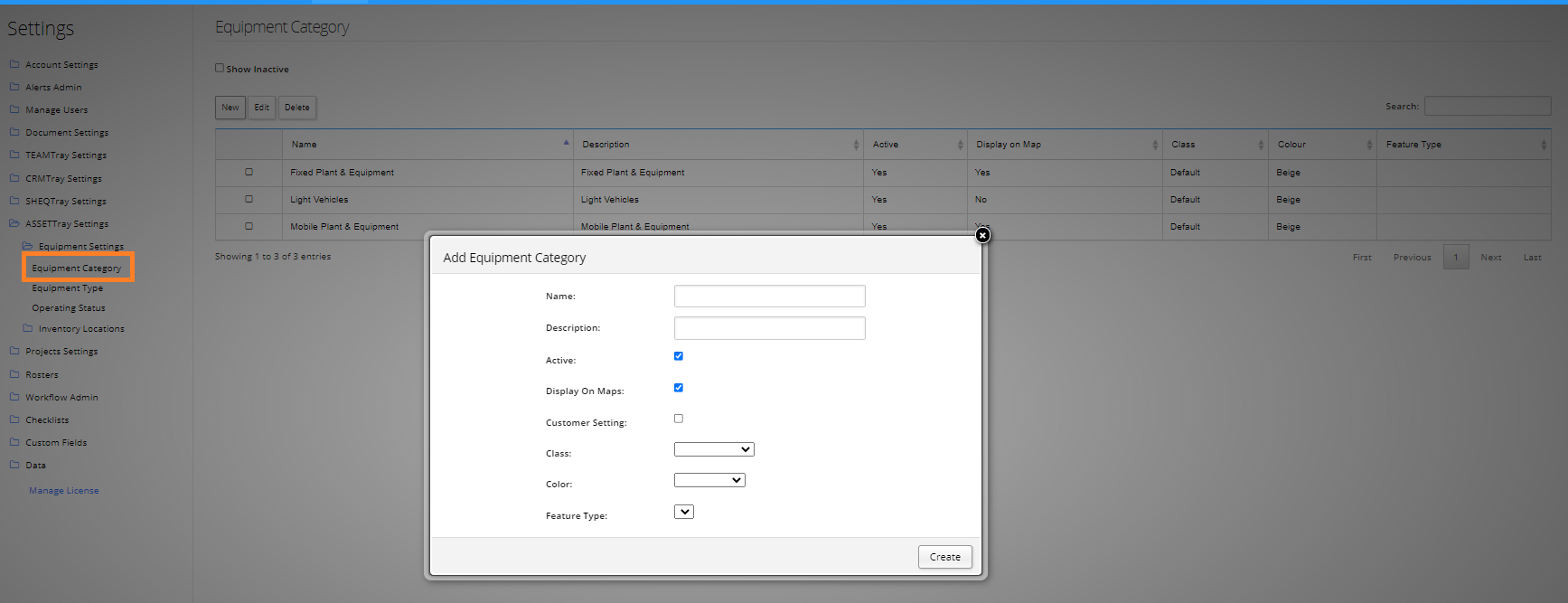
Task: Click Custom Fields folder icon
Action: point(14,442)
